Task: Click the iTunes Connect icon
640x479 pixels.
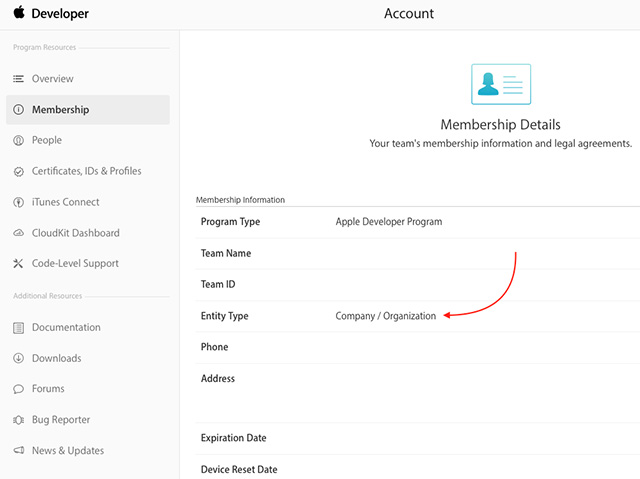Action: click(x=18, y=202)
